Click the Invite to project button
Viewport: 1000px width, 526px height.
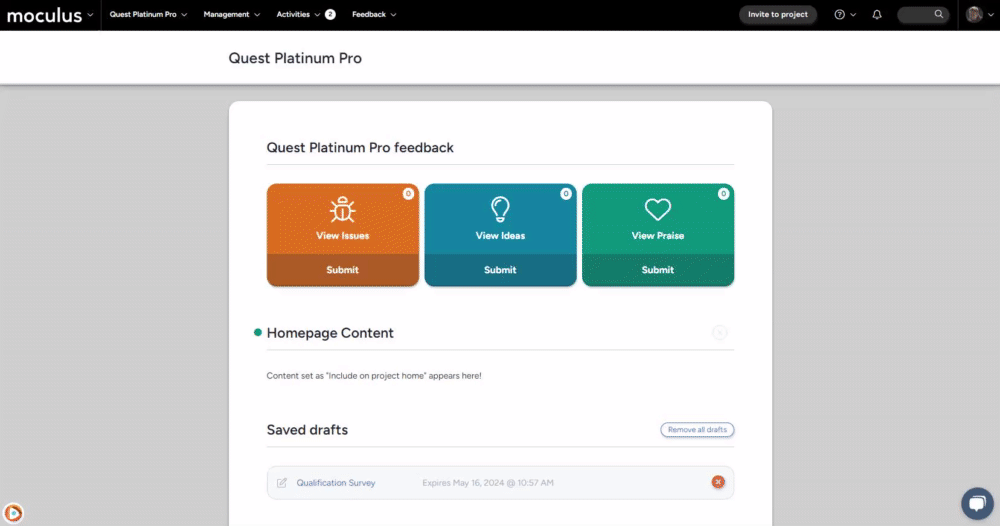coord(778,15)
